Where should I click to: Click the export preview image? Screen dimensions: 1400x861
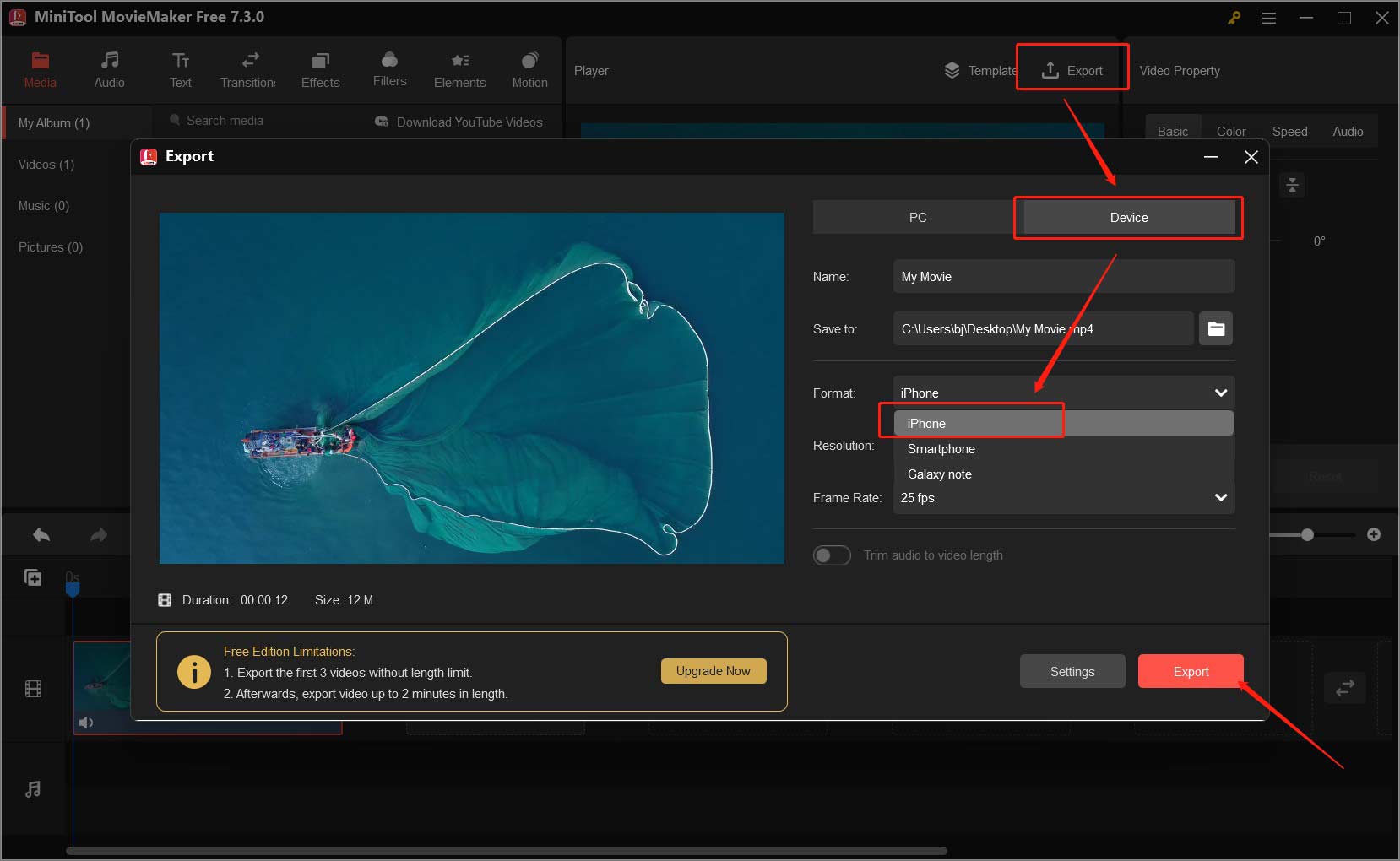472,388
